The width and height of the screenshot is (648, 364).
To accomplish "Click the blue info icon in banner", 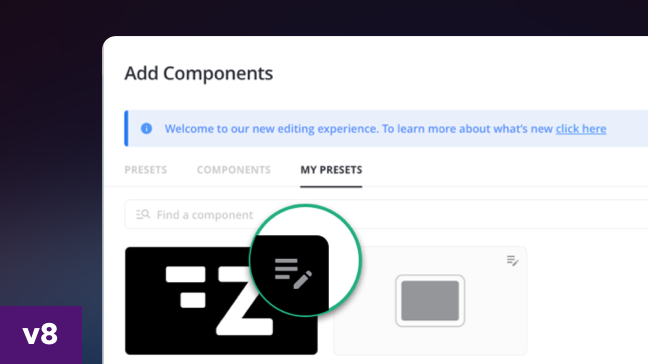I will 146,128.
